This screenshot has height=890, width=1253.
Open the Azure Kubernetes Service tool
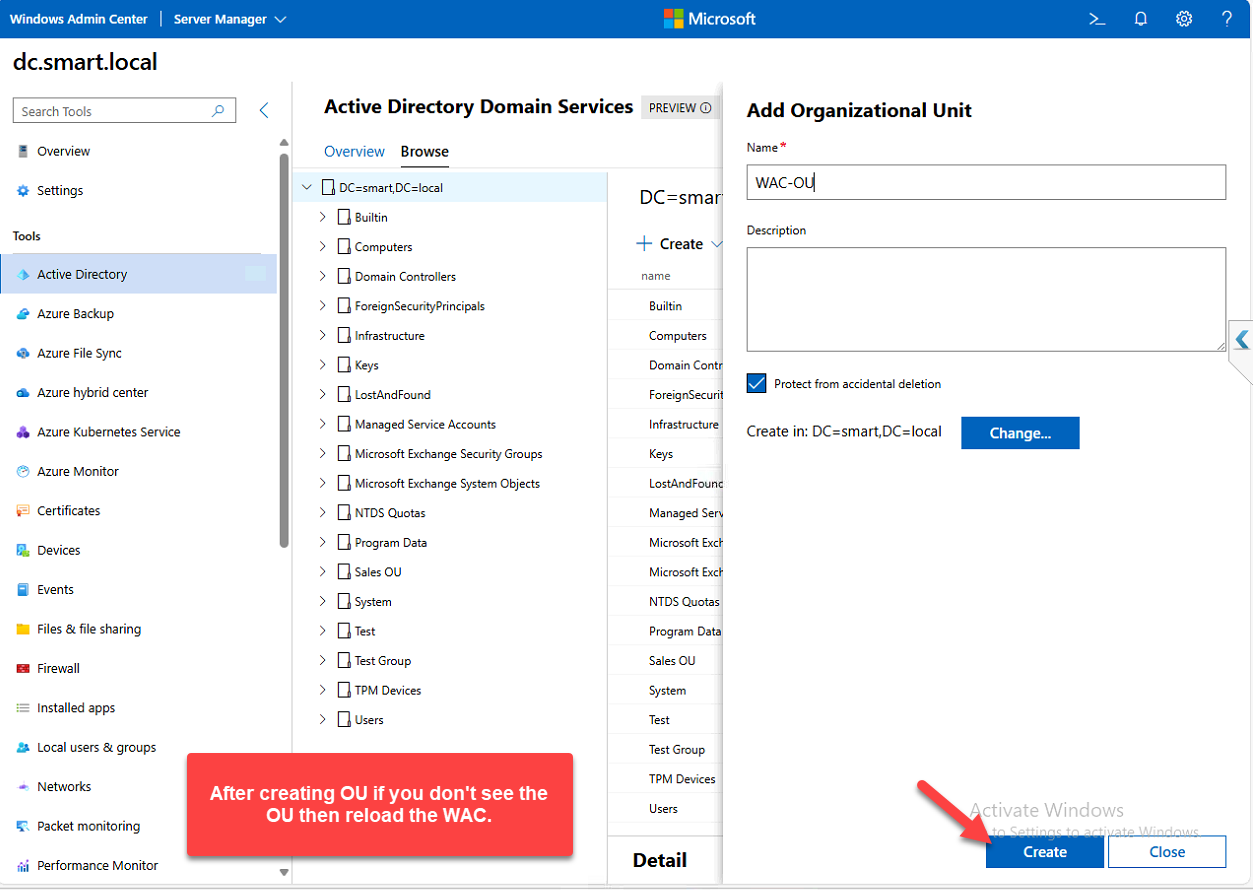point(108,432)
